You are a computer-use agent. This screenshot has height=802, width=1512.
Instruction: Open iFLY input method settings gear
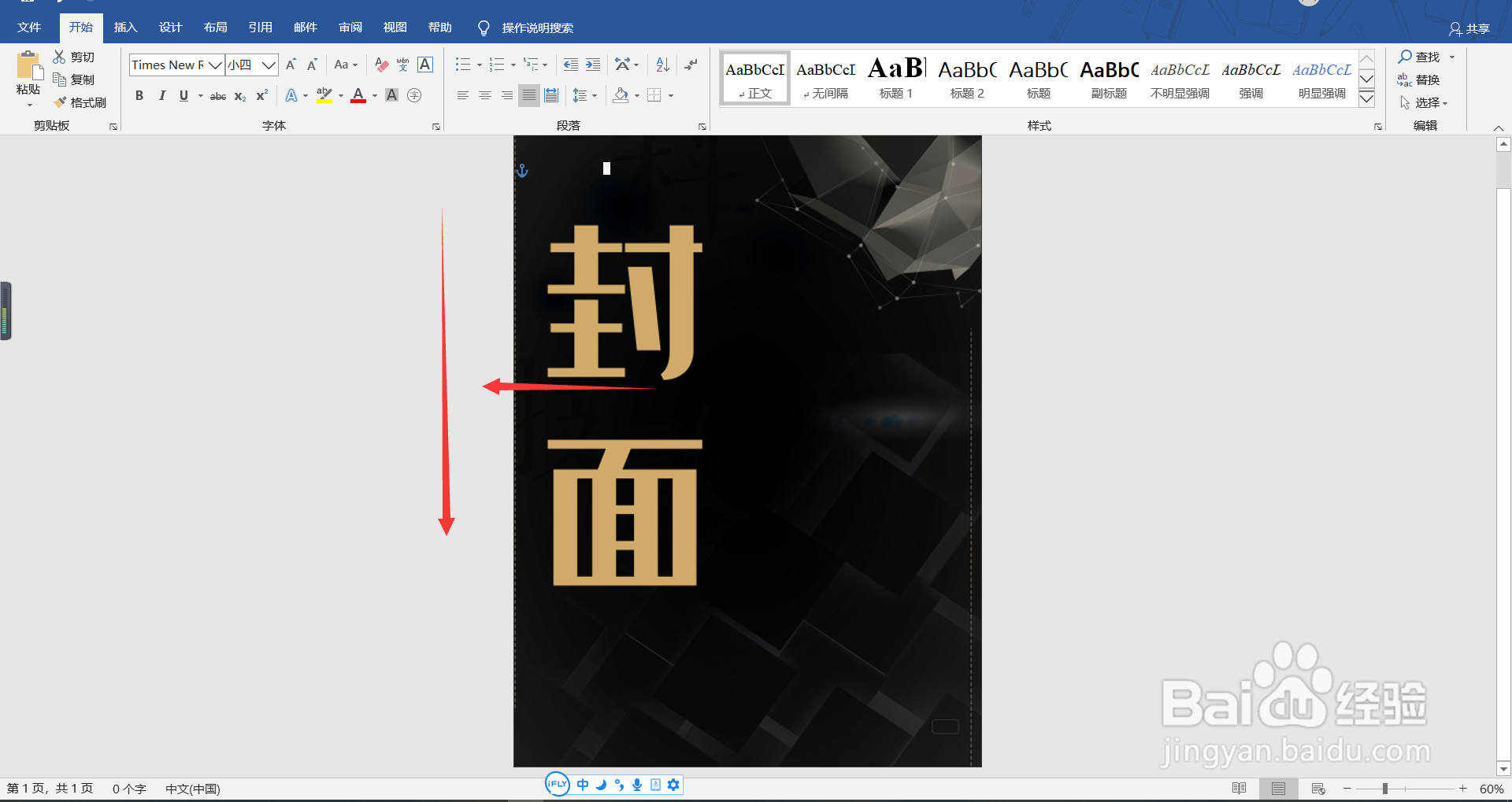pos(674,784)
